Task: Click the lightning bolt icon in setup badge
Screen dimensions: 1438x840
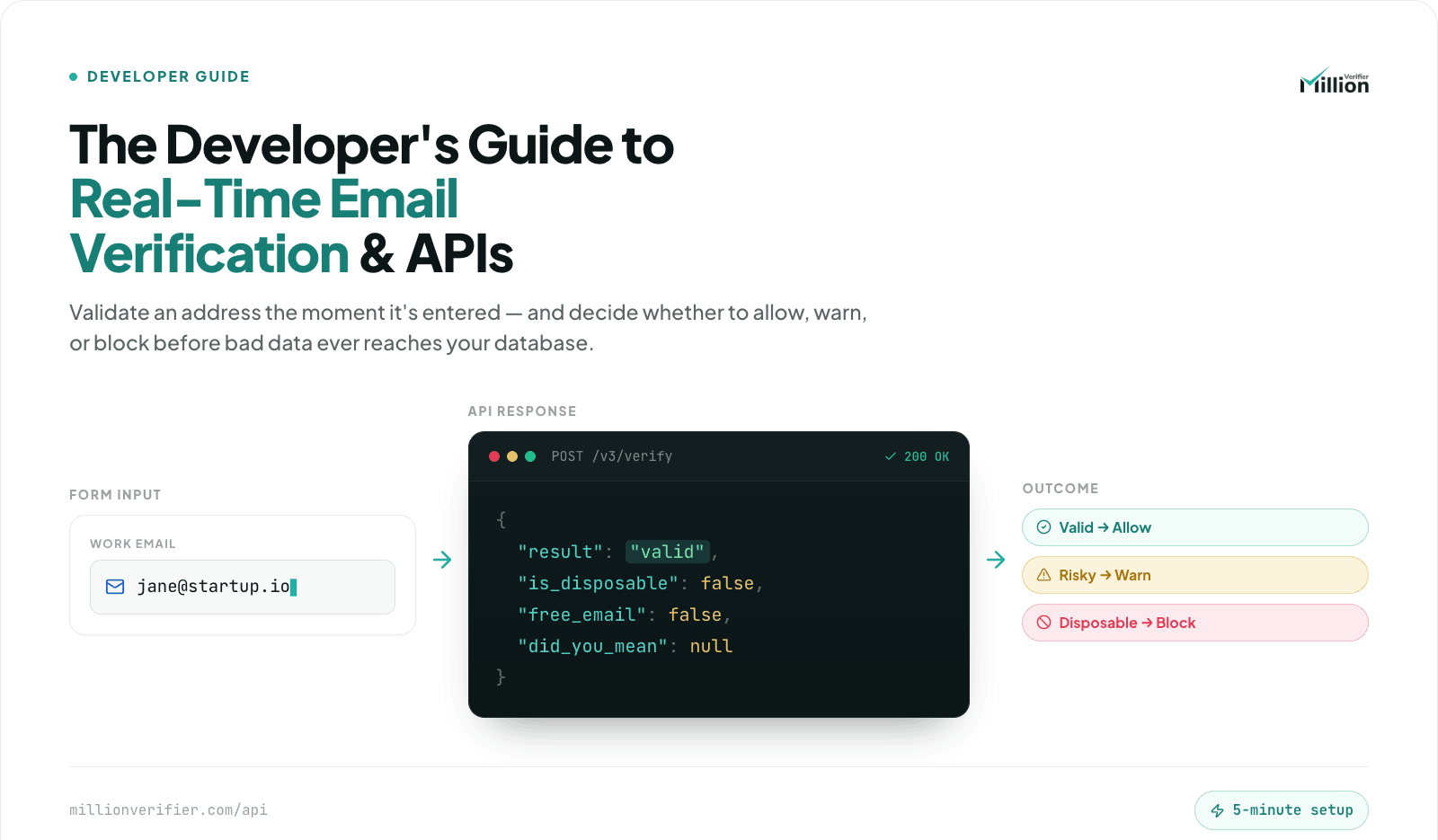Action: click(1218, 810)
